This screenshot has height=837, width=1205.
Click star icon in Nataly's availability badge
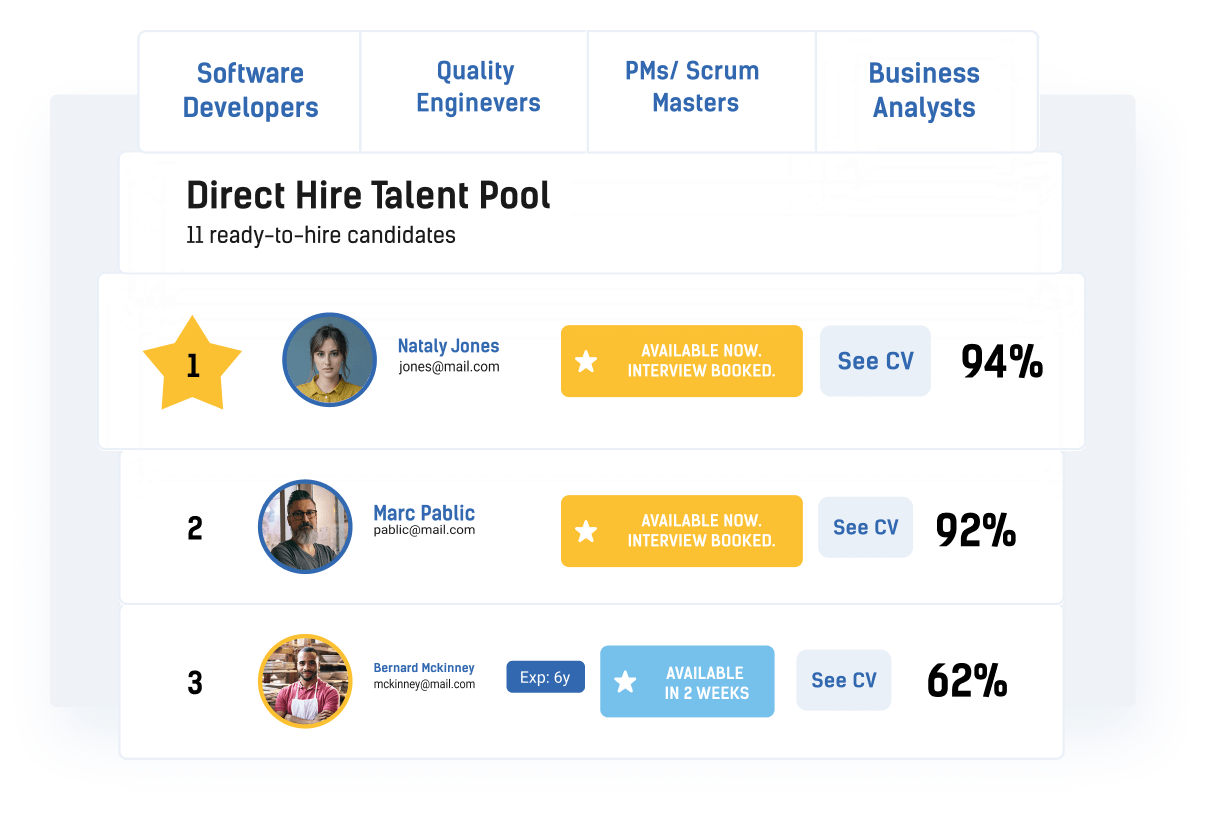tap(587, 361)
